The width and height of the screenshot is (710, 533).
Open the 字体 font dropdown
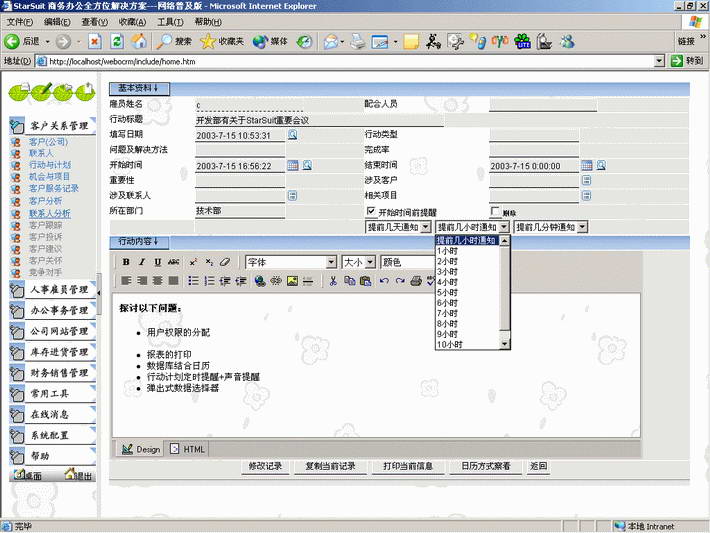click(331, 262)
